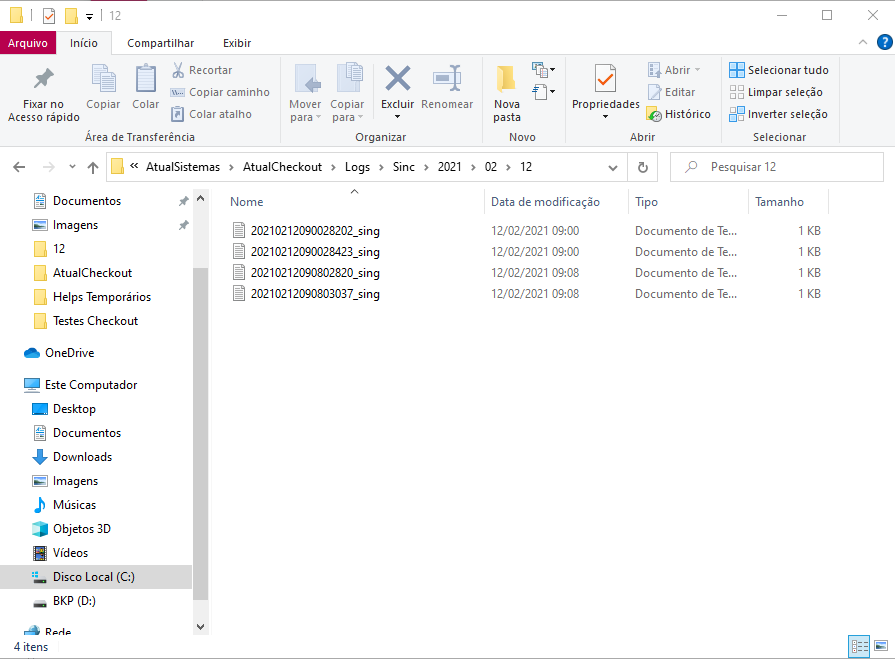
Task: Click the Colar clipboard icon
Action: (x=146, y=79)
